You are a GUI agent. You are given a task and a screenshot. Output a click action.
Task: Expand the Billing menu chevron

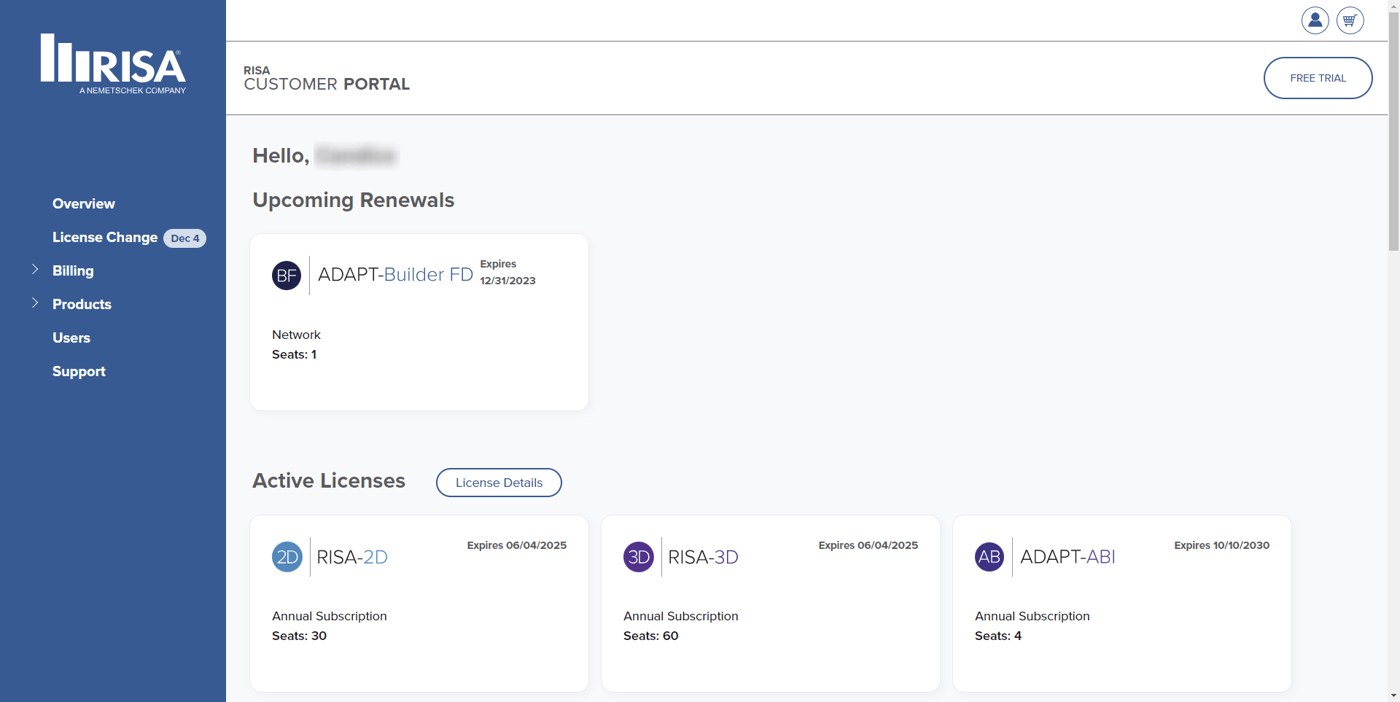pos(35,270)
